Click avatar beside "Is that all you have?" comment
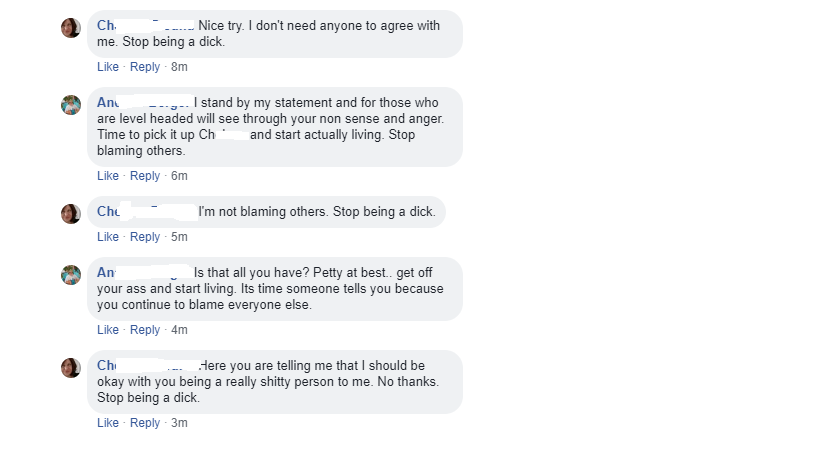 [x=71, y=275]
